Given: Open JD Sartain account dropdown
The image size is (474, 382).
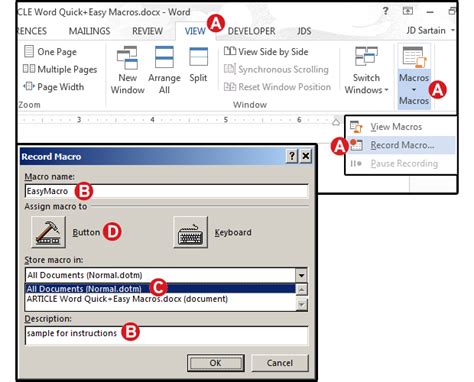Looking at the screenshot, I should coord(430,30).
